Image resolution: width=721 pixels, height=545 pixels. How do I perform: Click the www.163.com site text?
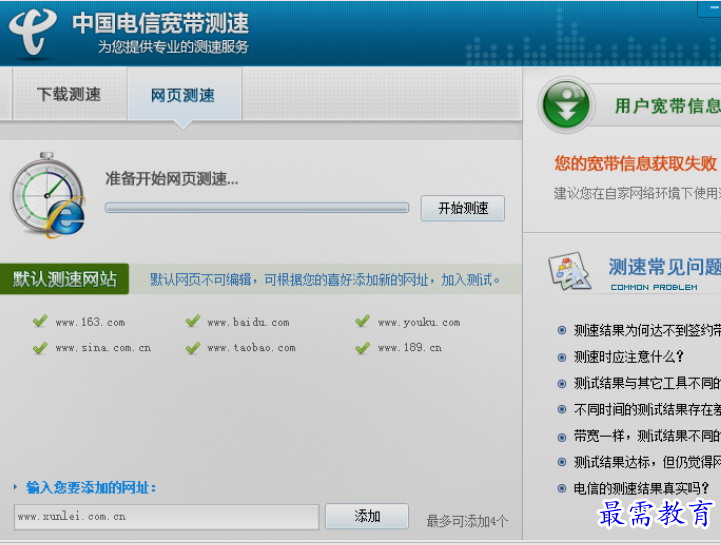pyautogui.click(x=90, y=322)
